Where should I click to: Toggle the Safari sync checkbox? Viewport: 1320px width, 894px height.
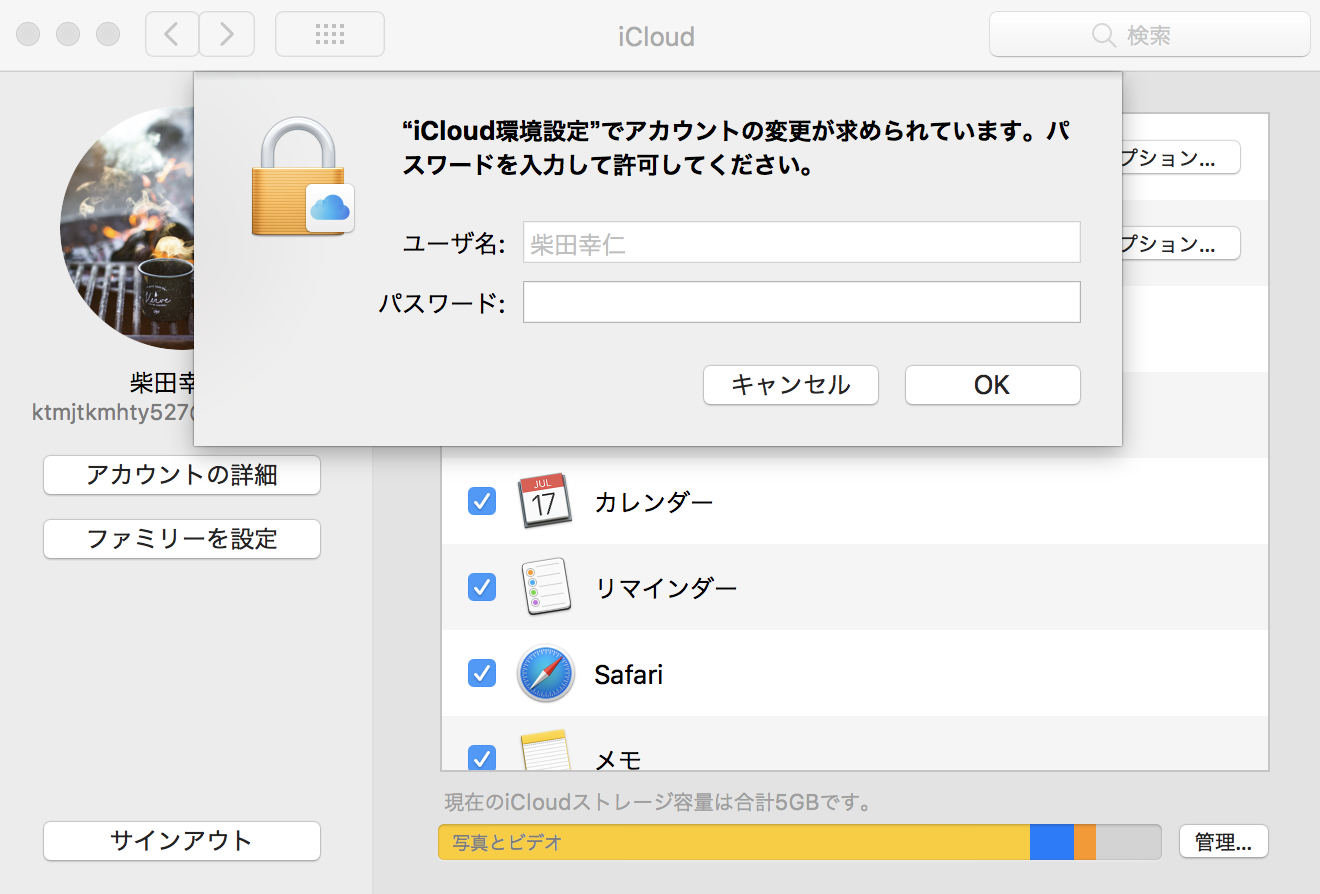coord(482,673)
